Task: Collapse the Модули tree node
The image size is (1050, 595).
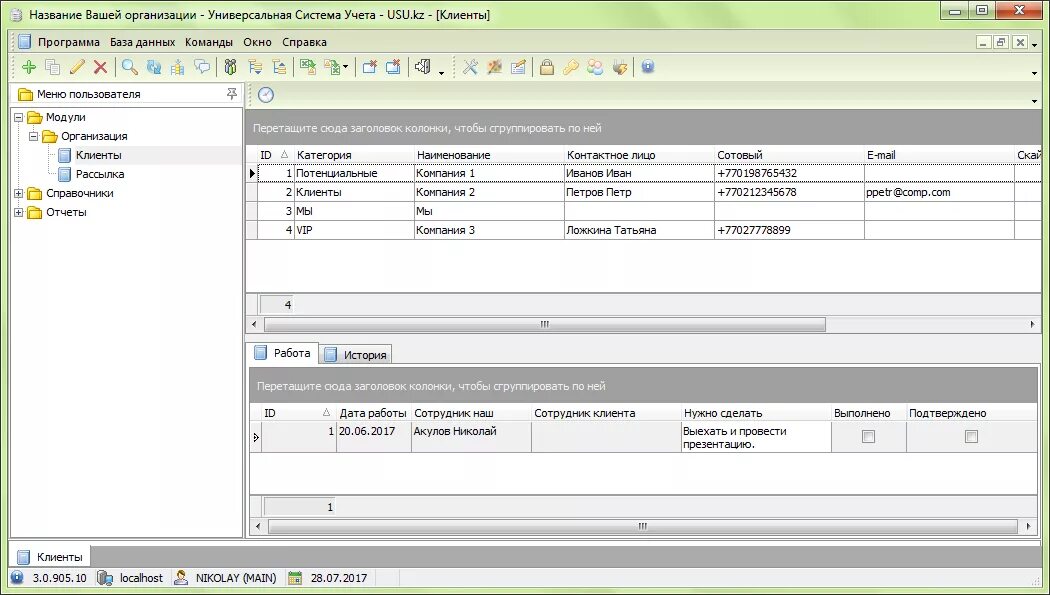Action: click(x=19, y=117)
